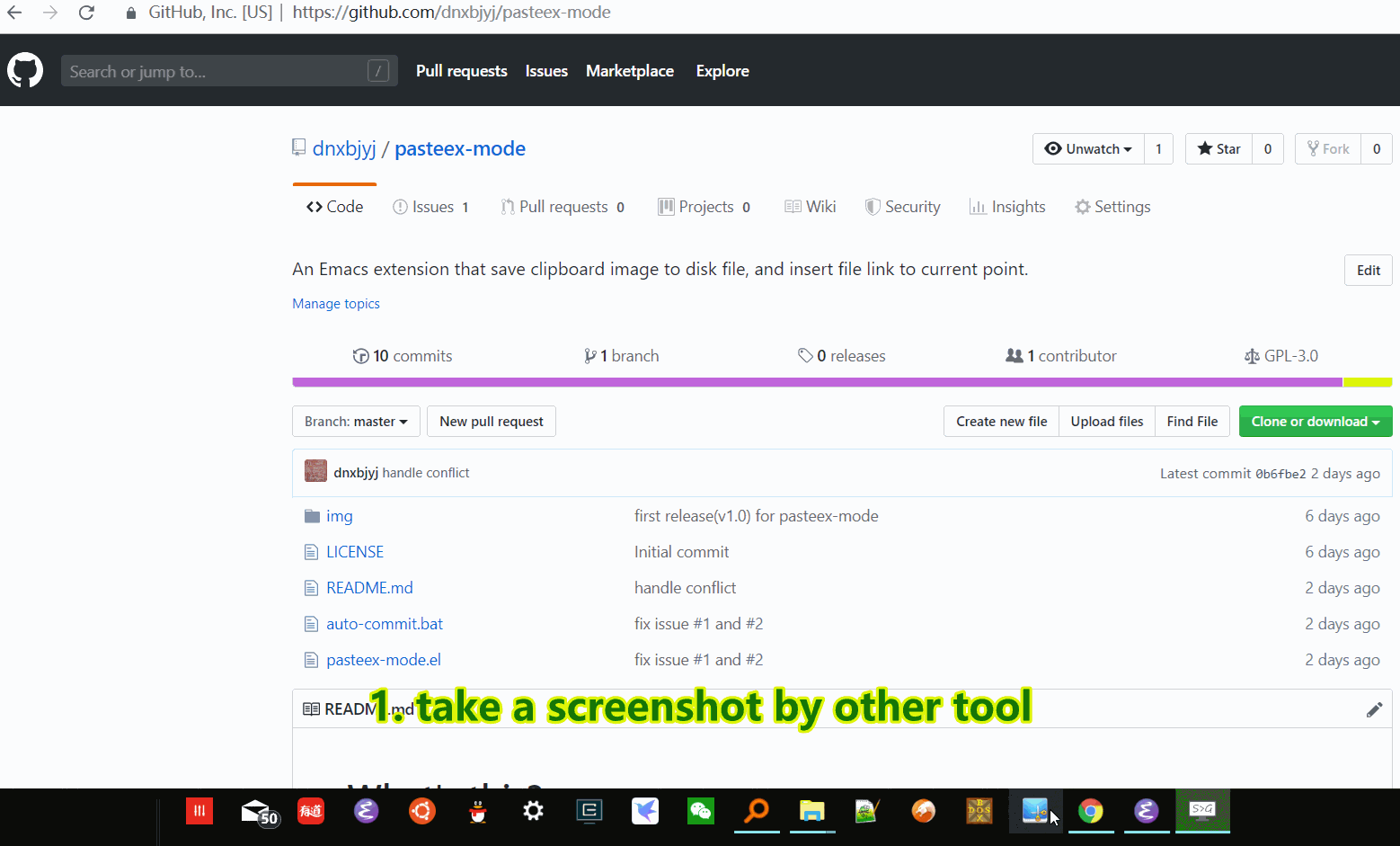Open the green terminal taskbar icon

tap(1202, 810)
